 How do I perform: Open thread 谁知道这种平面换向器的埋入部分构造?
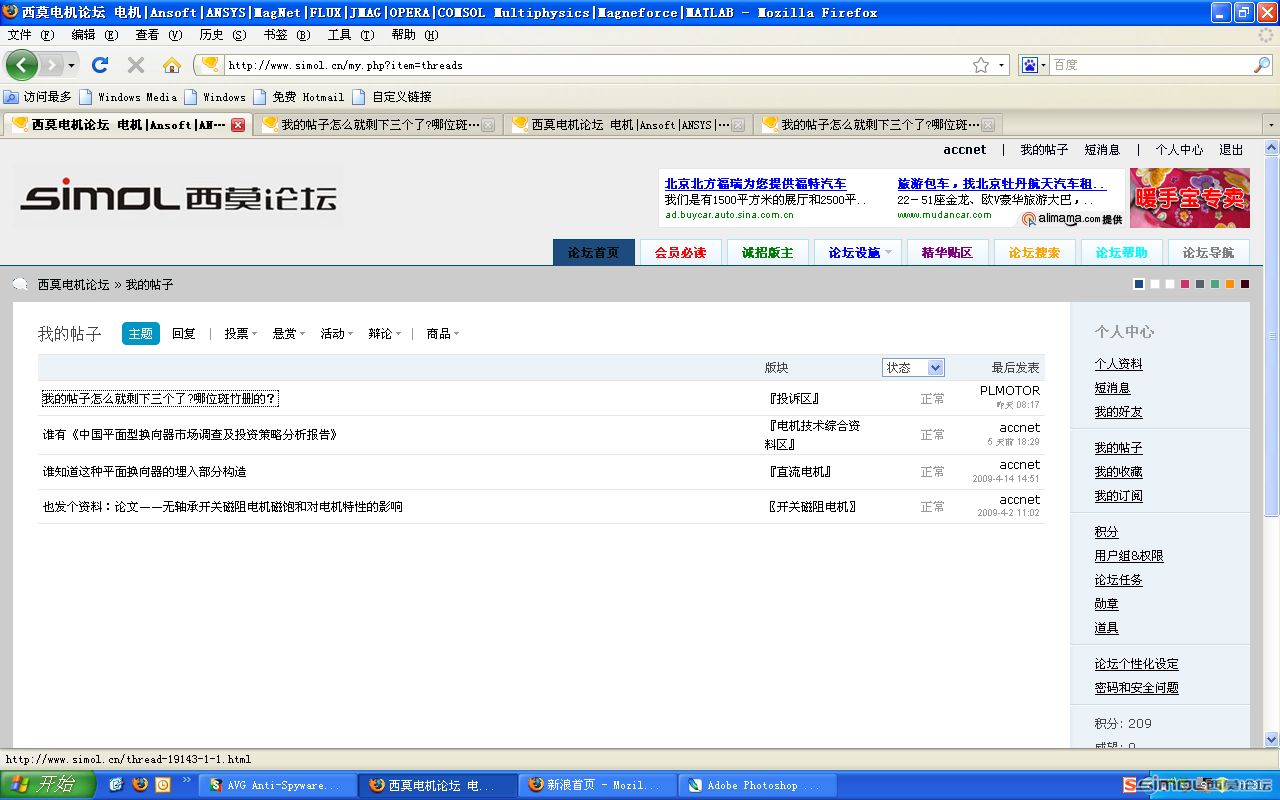tap(144, 472)
